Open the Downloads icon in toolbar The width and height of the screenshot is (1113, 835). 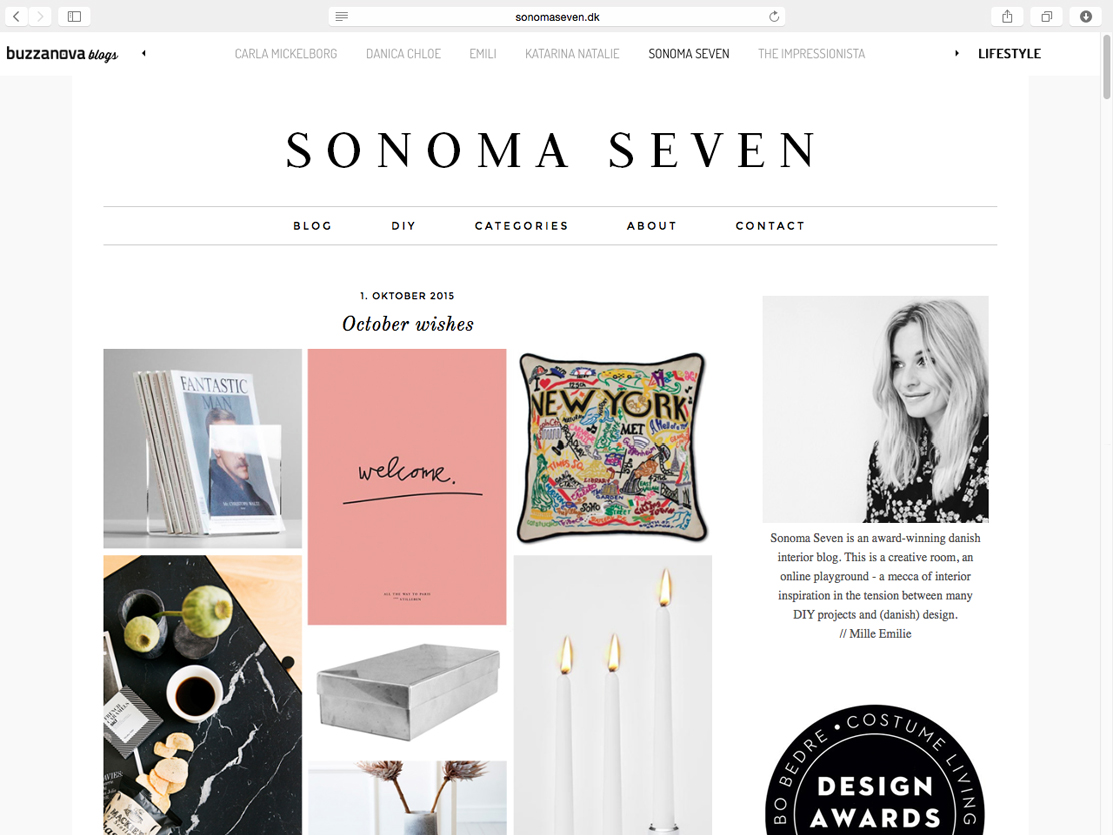tap(1085, 16)
